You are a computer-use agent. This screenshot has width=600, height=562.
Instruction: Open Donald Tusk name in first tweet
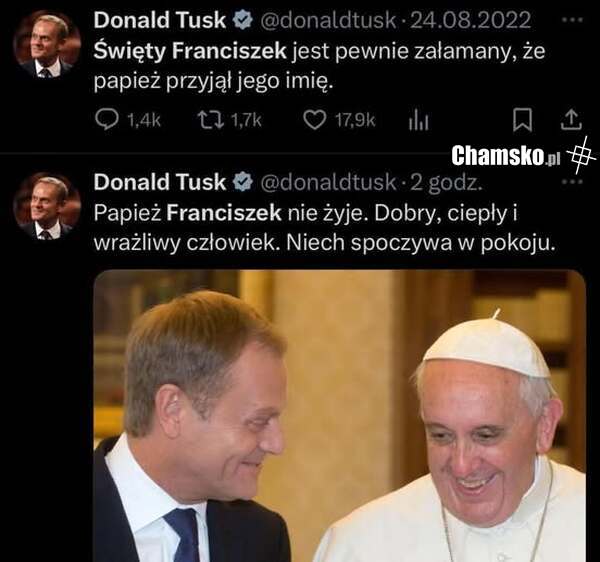(x=160, y=20)
